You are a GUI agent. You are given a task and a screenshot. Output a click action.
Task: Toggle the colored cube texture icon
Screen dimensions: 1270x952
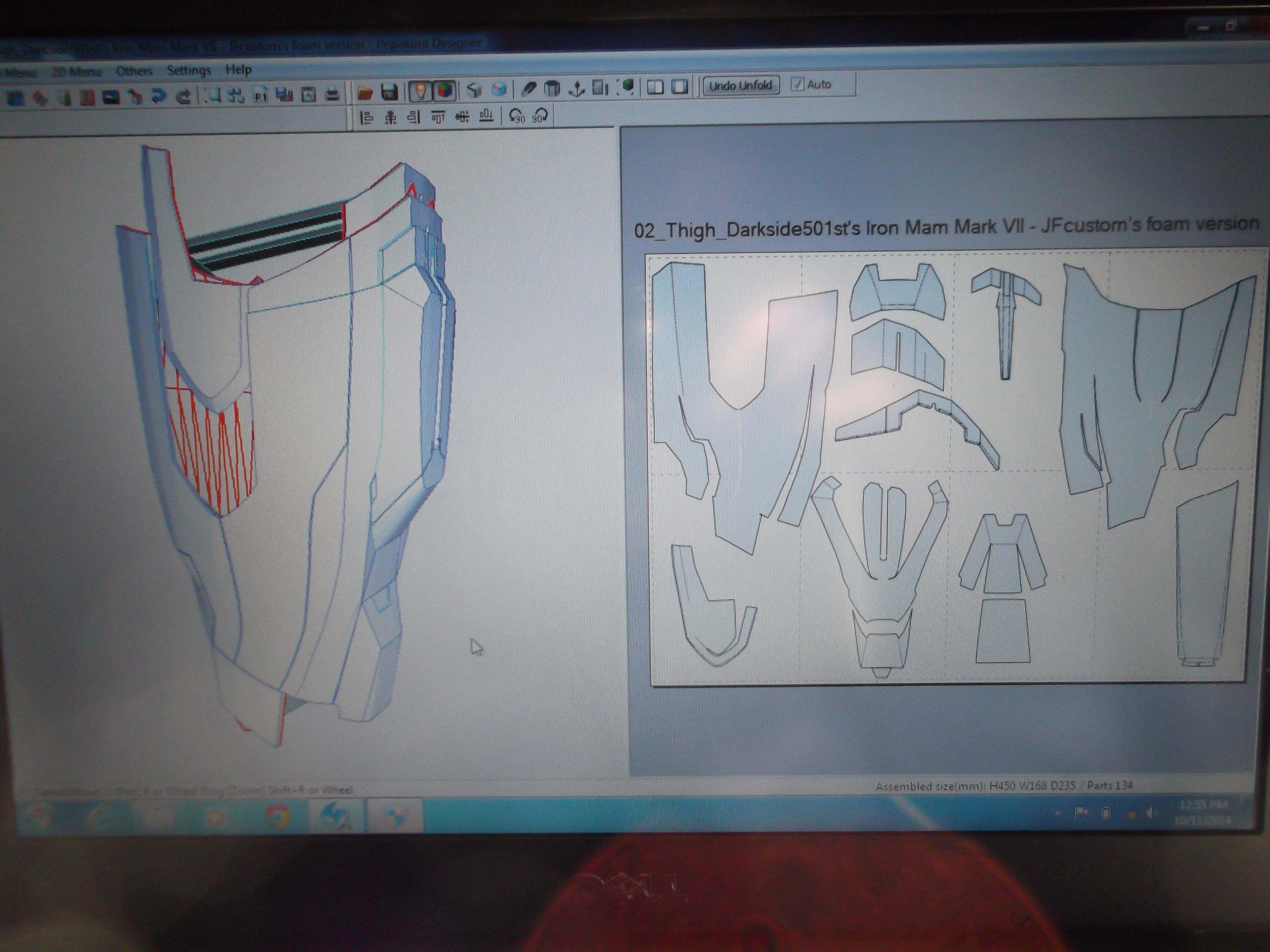pos(444,90)
